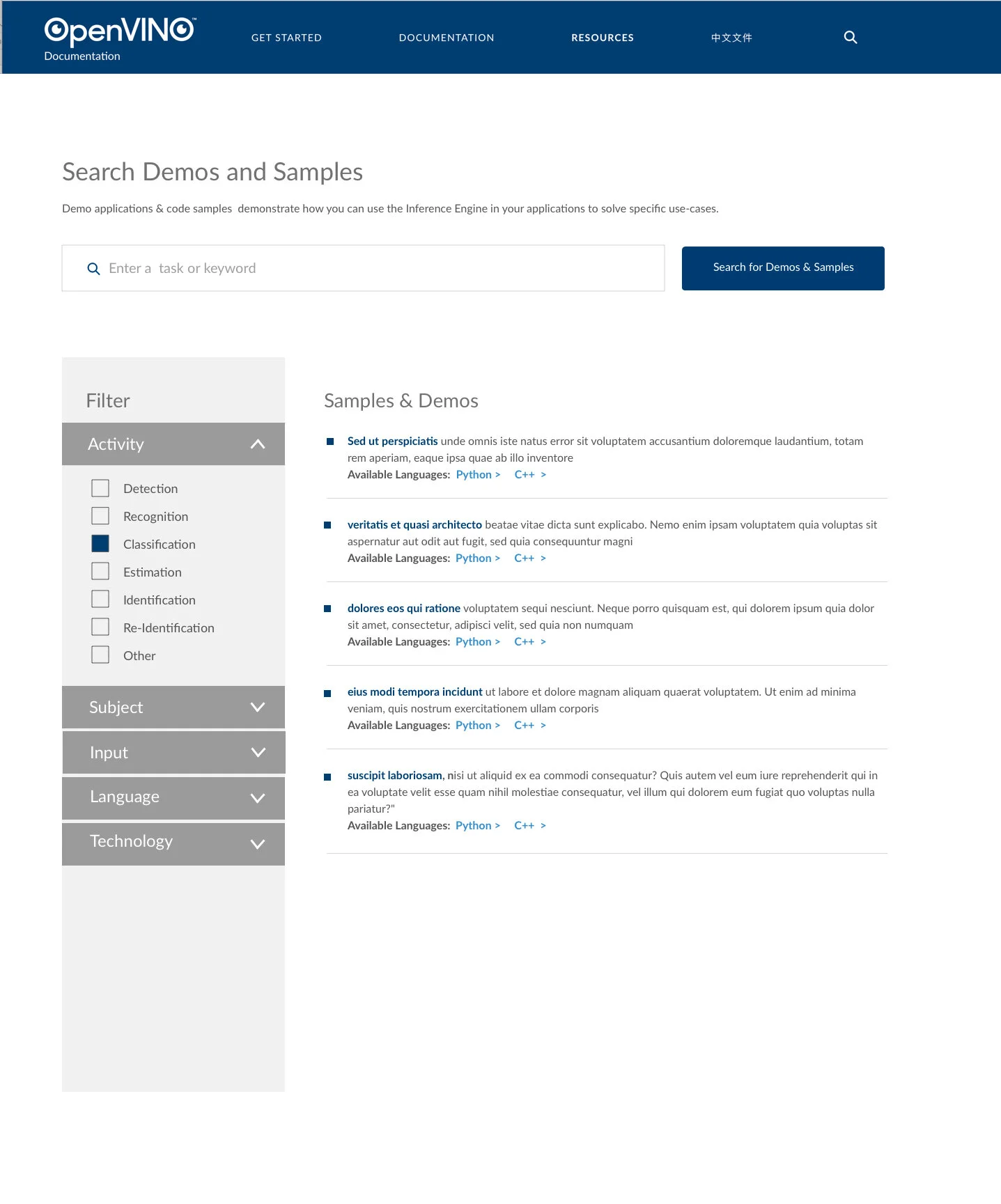This screenshot has height=1204, width=1001.
Task: Open RESOURCES menu
Action: pyautogui.click(x=603, y=38)
